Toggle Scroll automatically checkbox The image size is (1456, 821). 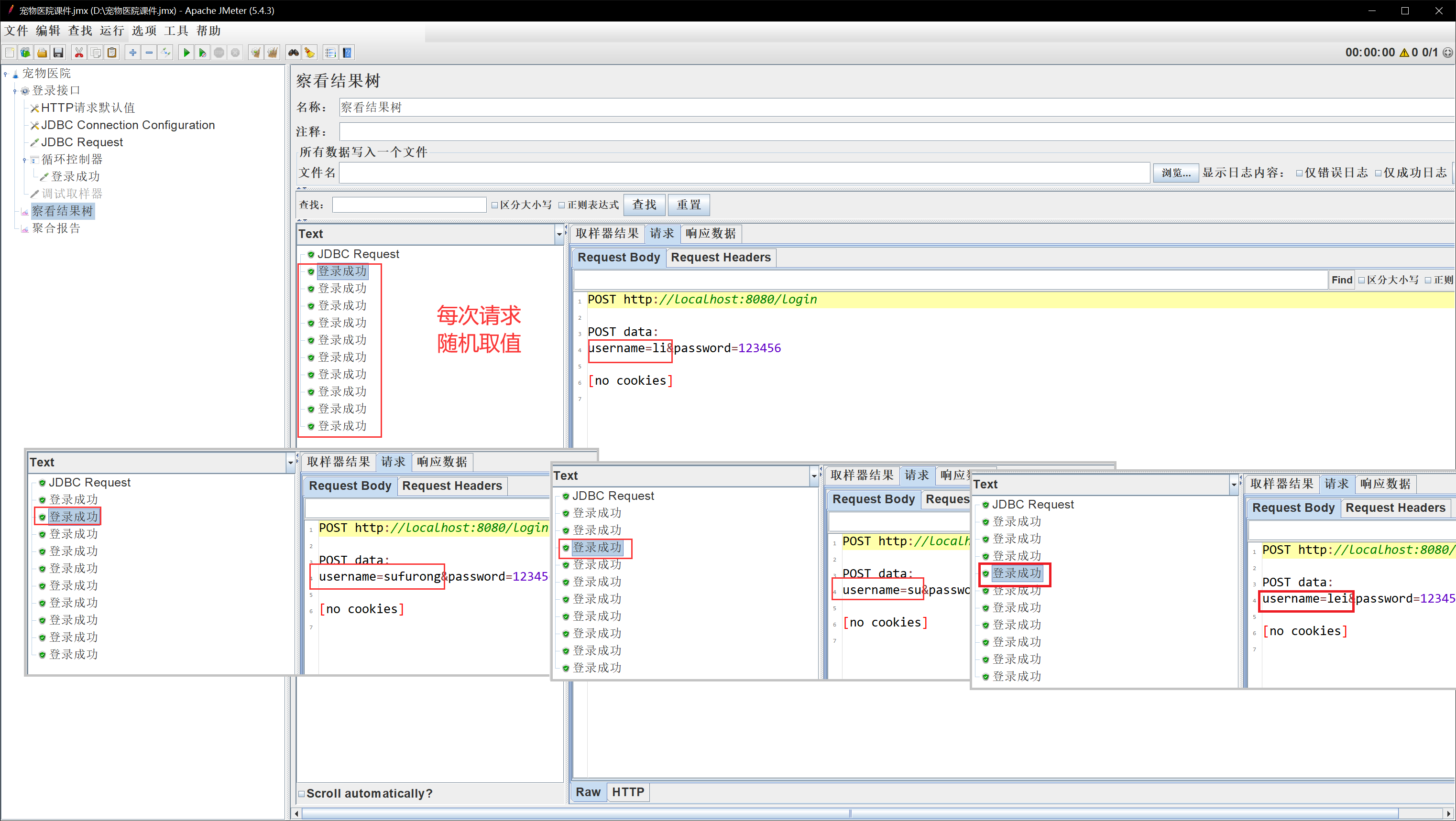tap(302, 793)
